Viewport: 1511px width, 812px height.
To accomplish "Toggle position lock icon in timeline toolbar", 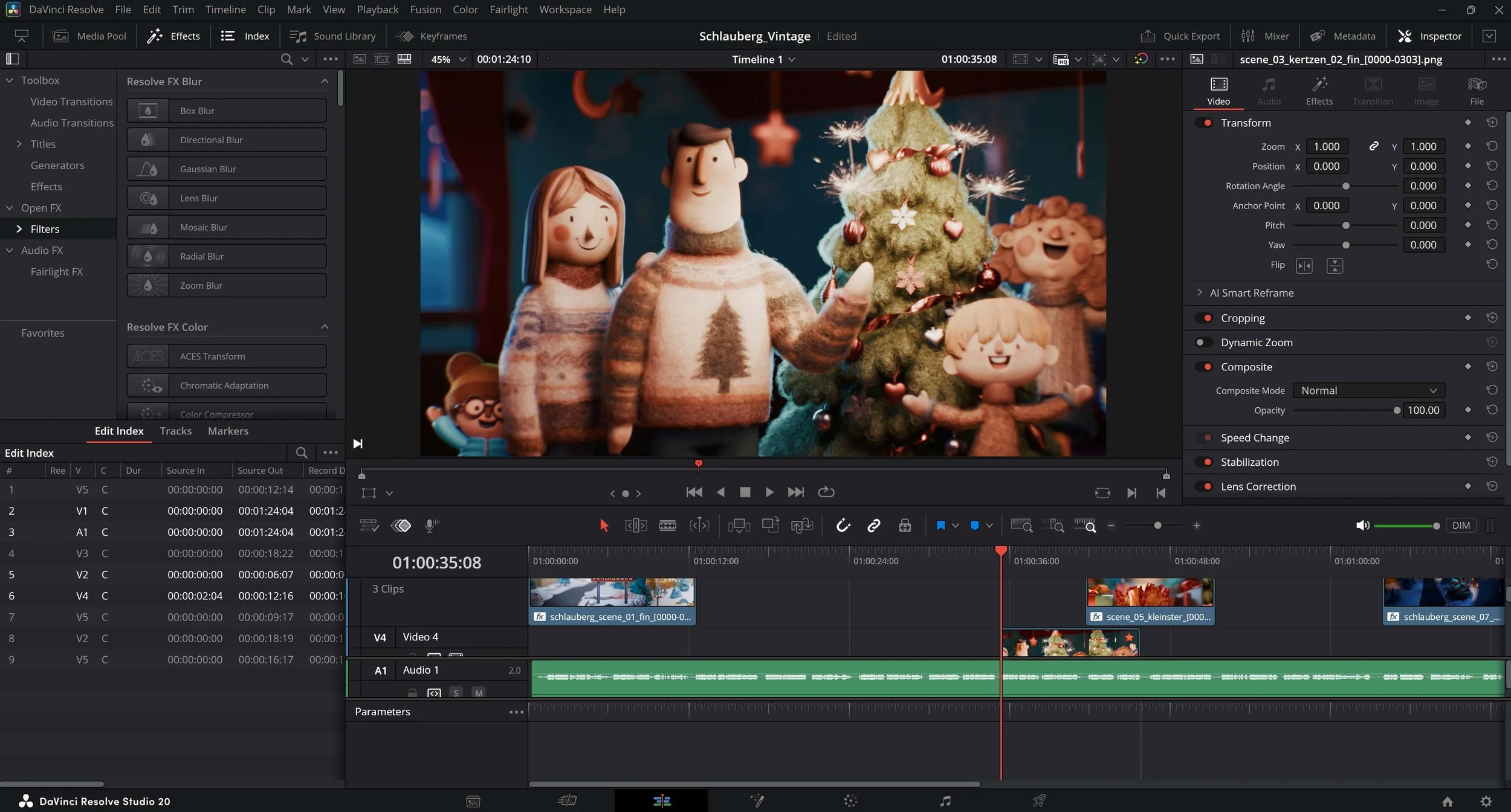I will tap(905, 526).
